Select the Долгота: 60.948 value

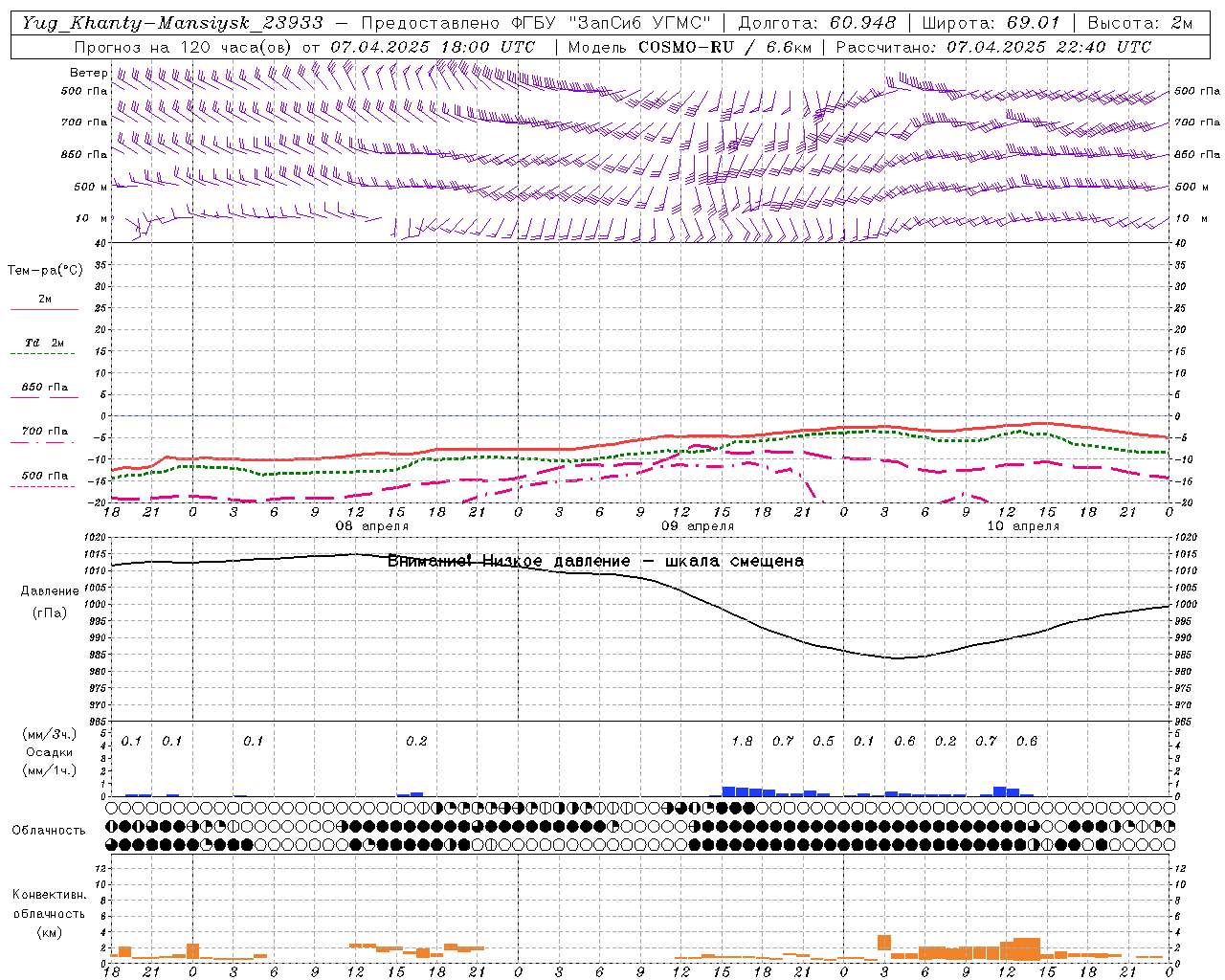point(817,23)
